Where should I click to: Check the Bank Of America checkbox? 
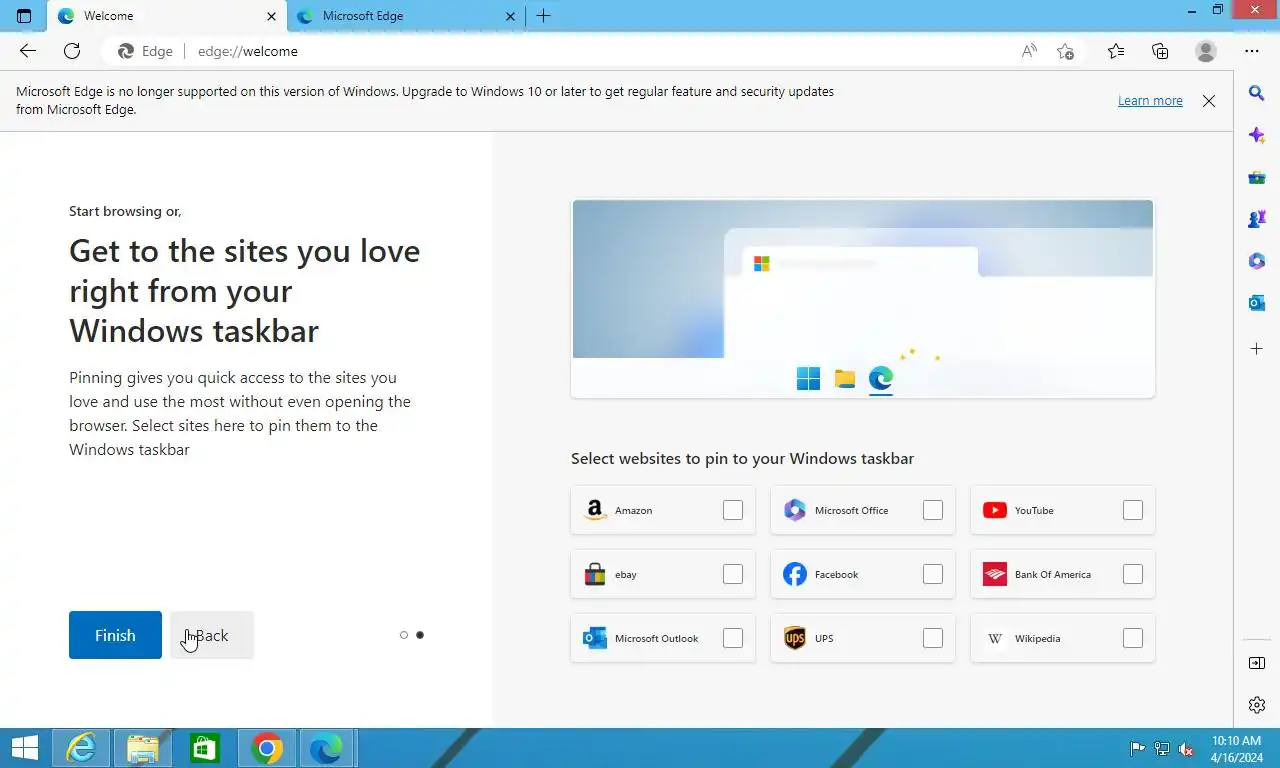click(1133, 574)
